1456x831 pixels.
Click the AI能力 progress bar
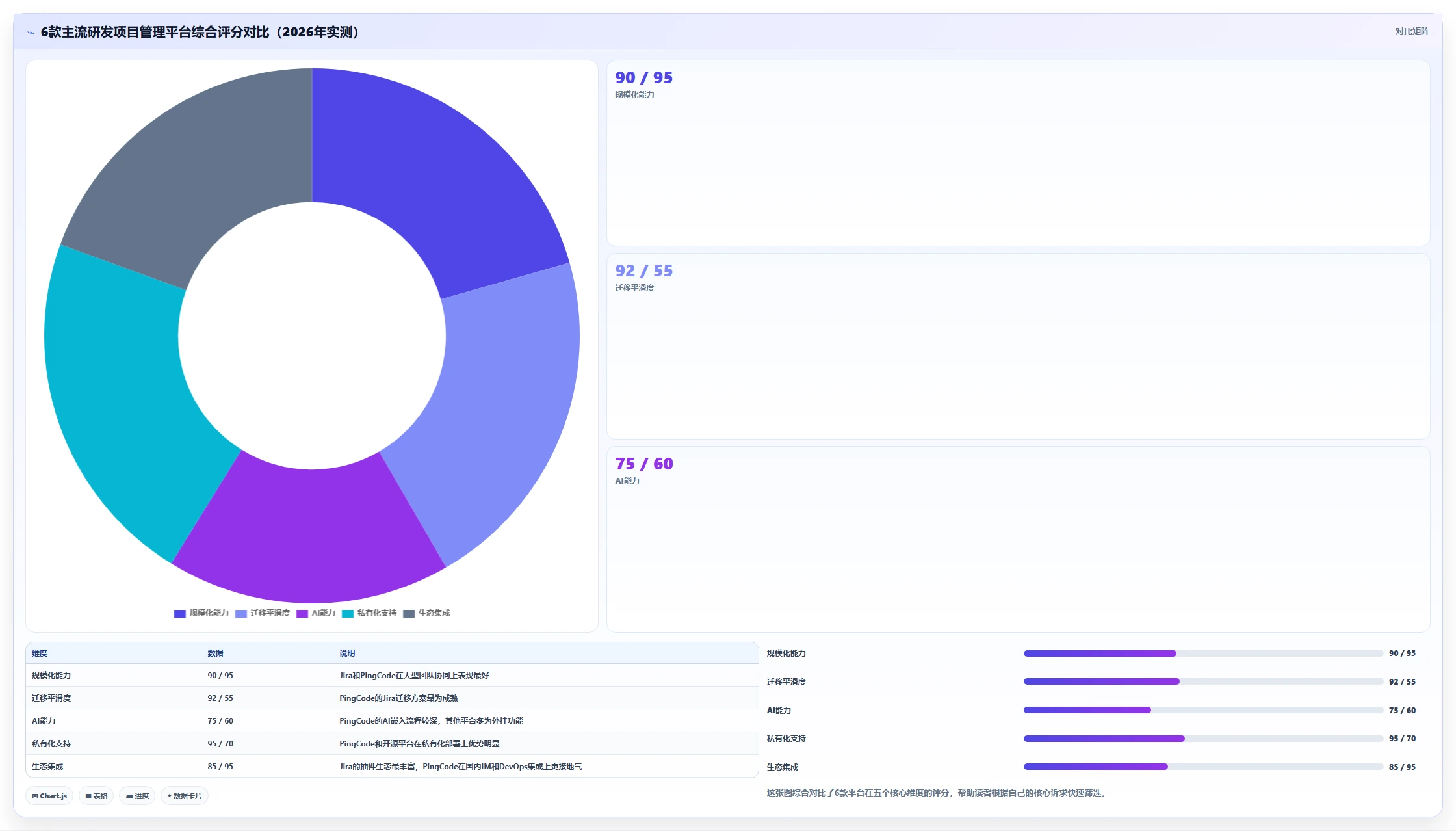coord(1203,710)
